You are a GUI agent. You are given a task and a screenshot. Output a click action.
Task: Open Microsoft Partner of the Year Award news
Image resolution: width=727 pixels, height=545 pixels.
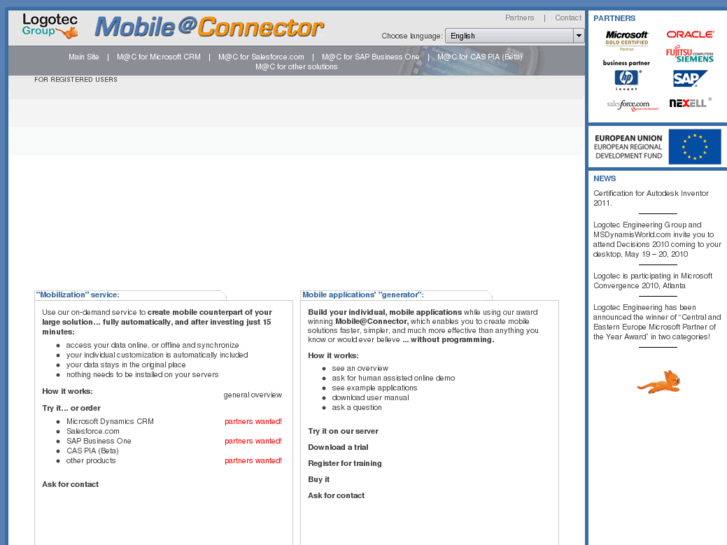pyautogui.click(x=657, y=322)
